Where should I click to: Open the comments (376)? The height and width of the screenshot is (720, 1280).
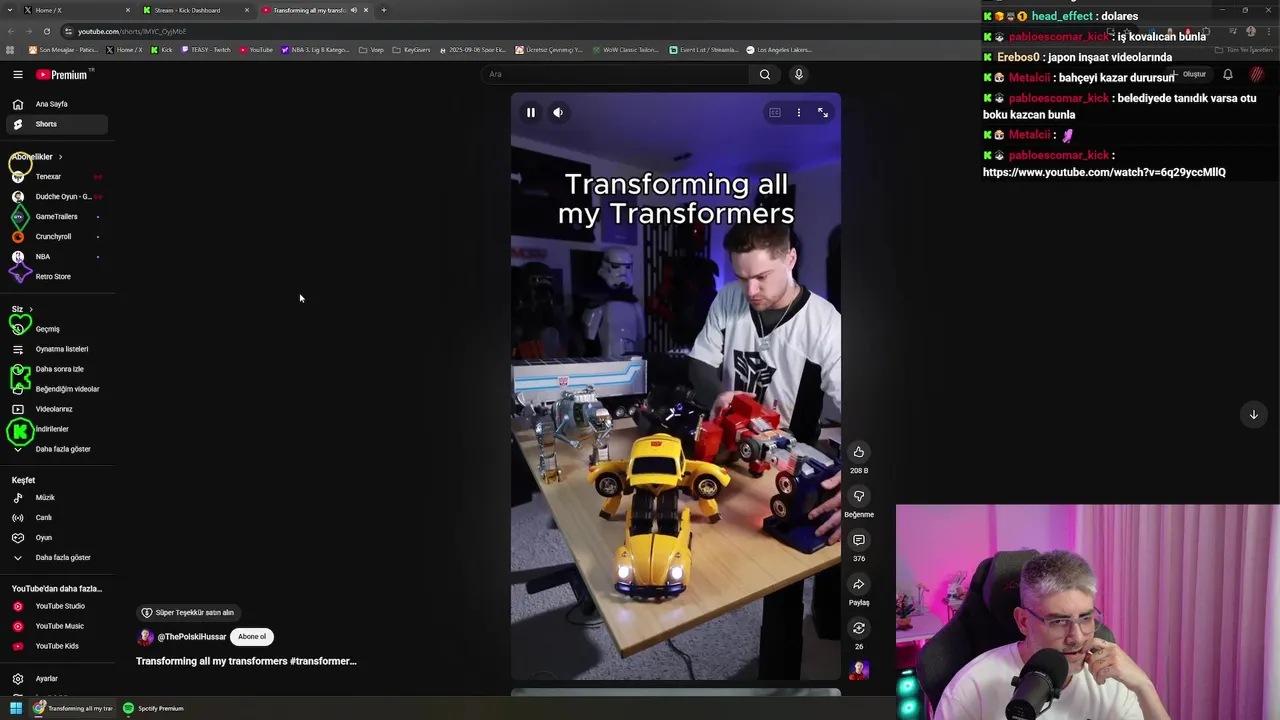tap(858, 540)
